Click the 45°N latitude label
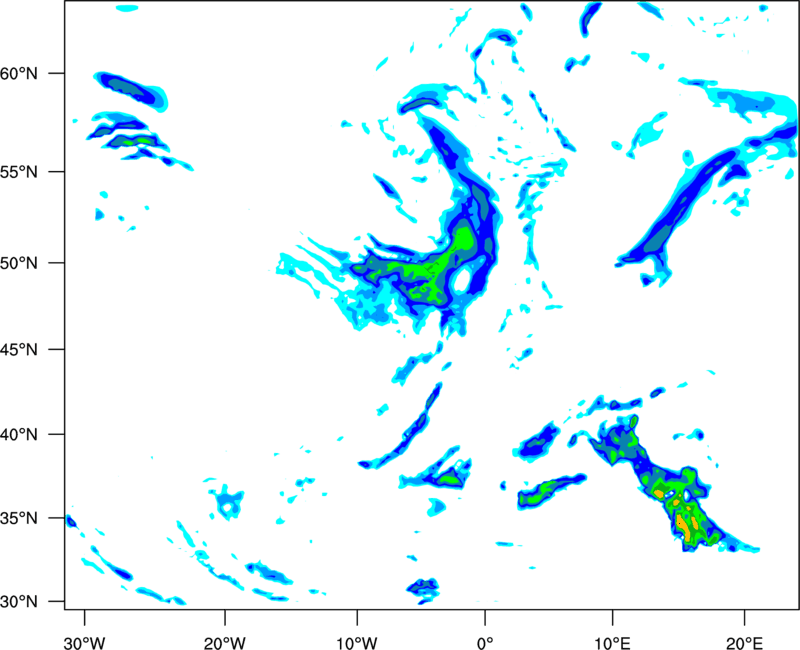This screenshot has height=650, width=800. tap(19, 349)
